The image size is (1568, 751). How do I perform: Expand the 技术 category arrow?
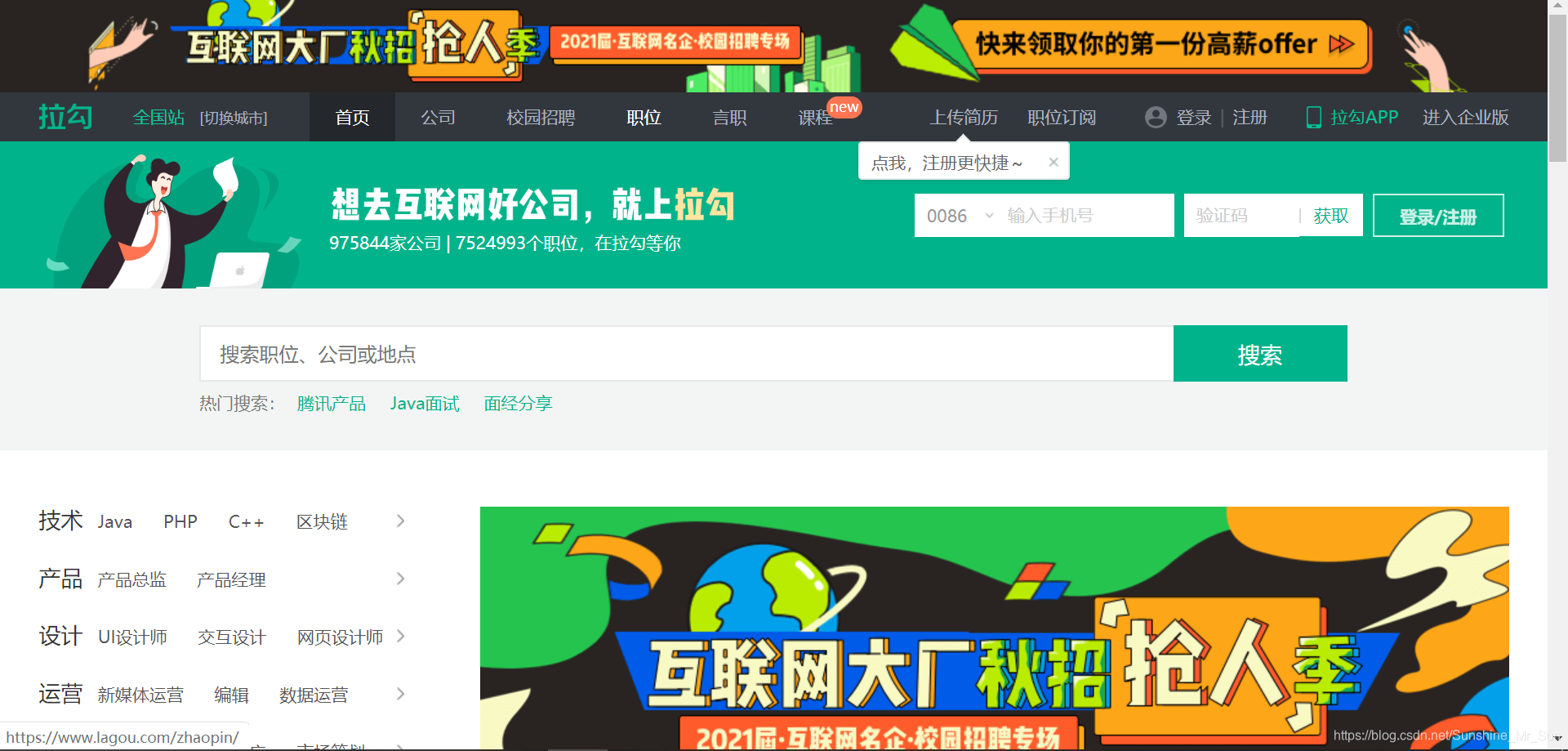point(399,521)
